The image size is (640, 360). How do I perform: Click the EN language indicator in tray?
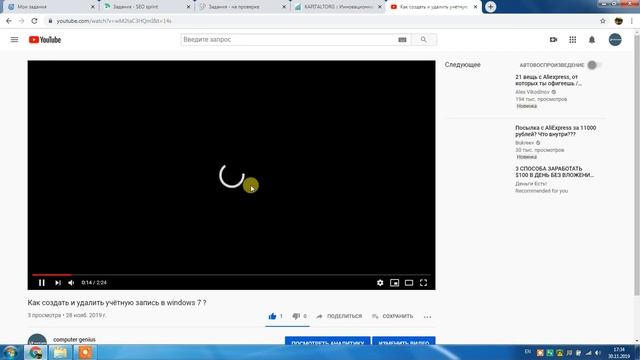coord(528,352)
